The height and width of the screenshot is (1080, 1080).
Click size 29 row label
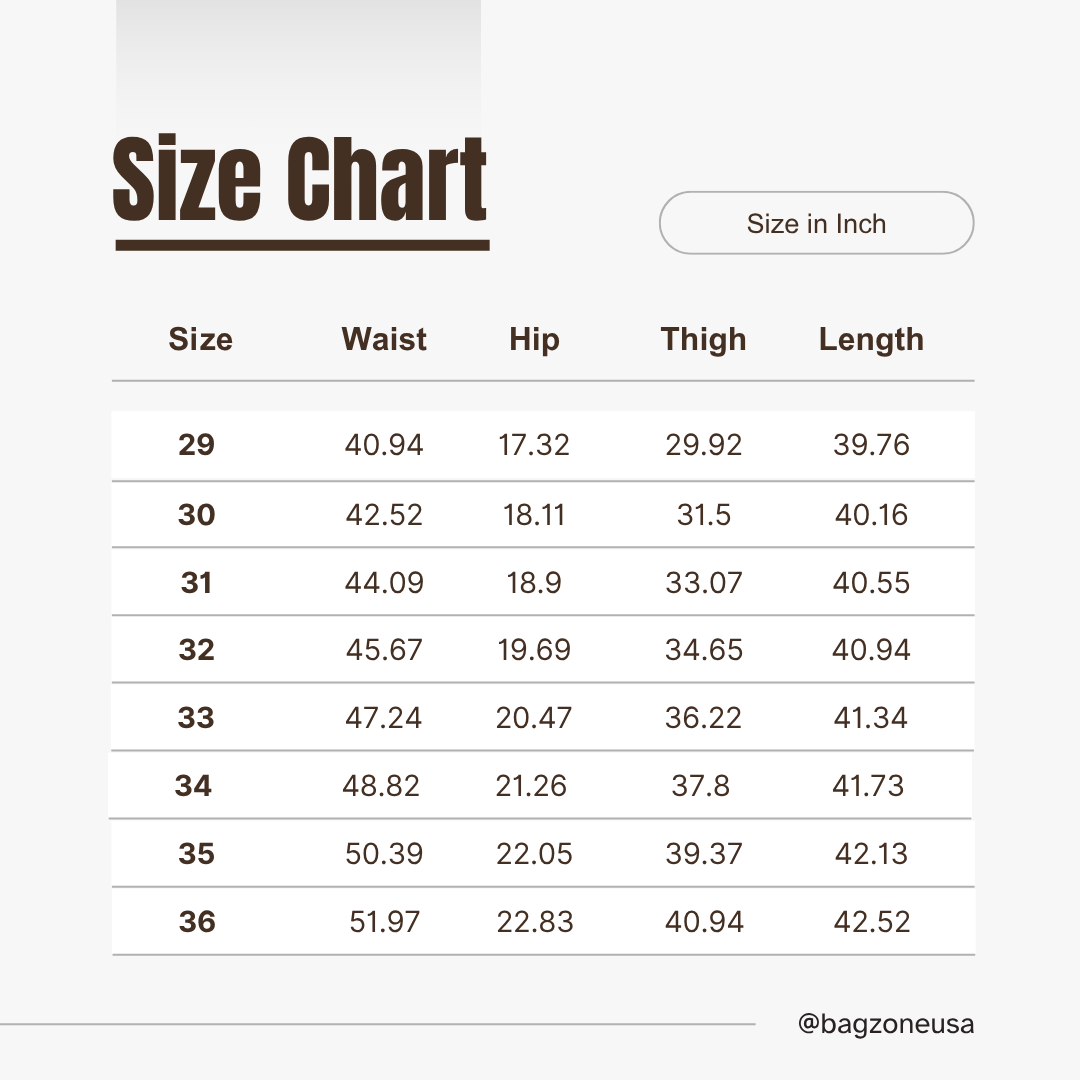tap(196, 444)
